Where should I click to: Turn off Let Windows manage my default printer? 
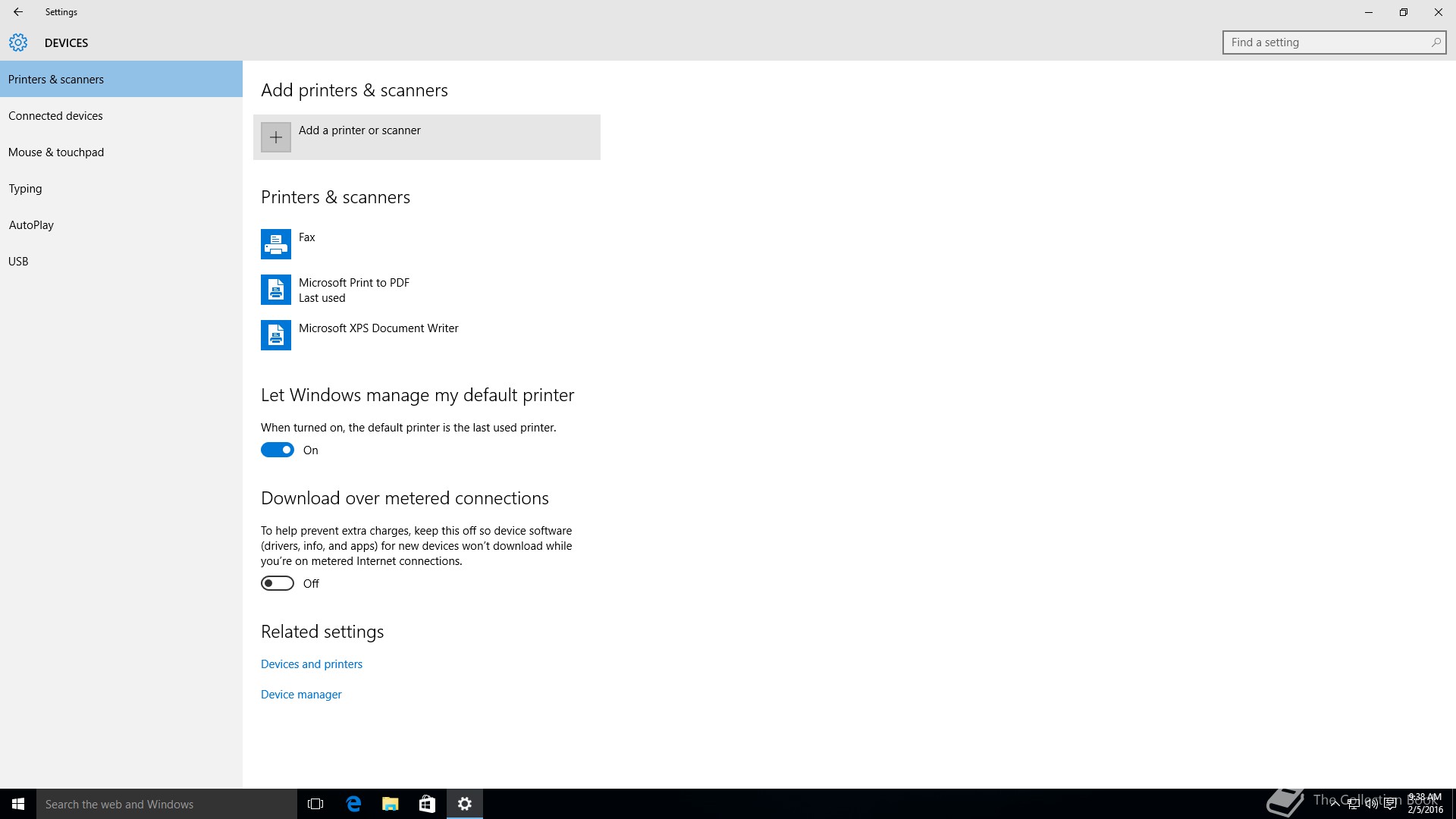(278, 450)
